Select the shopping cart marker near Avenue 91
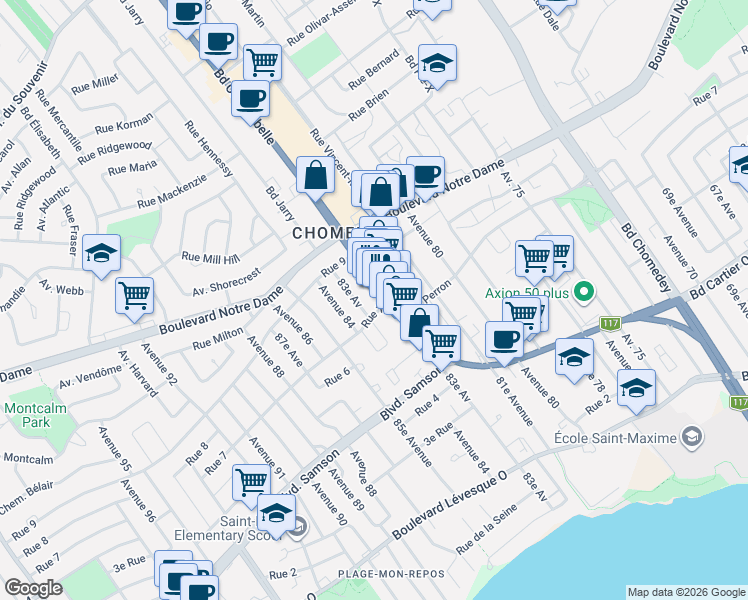The height and width of the screenshot is (600, 748). coord(251,484)
